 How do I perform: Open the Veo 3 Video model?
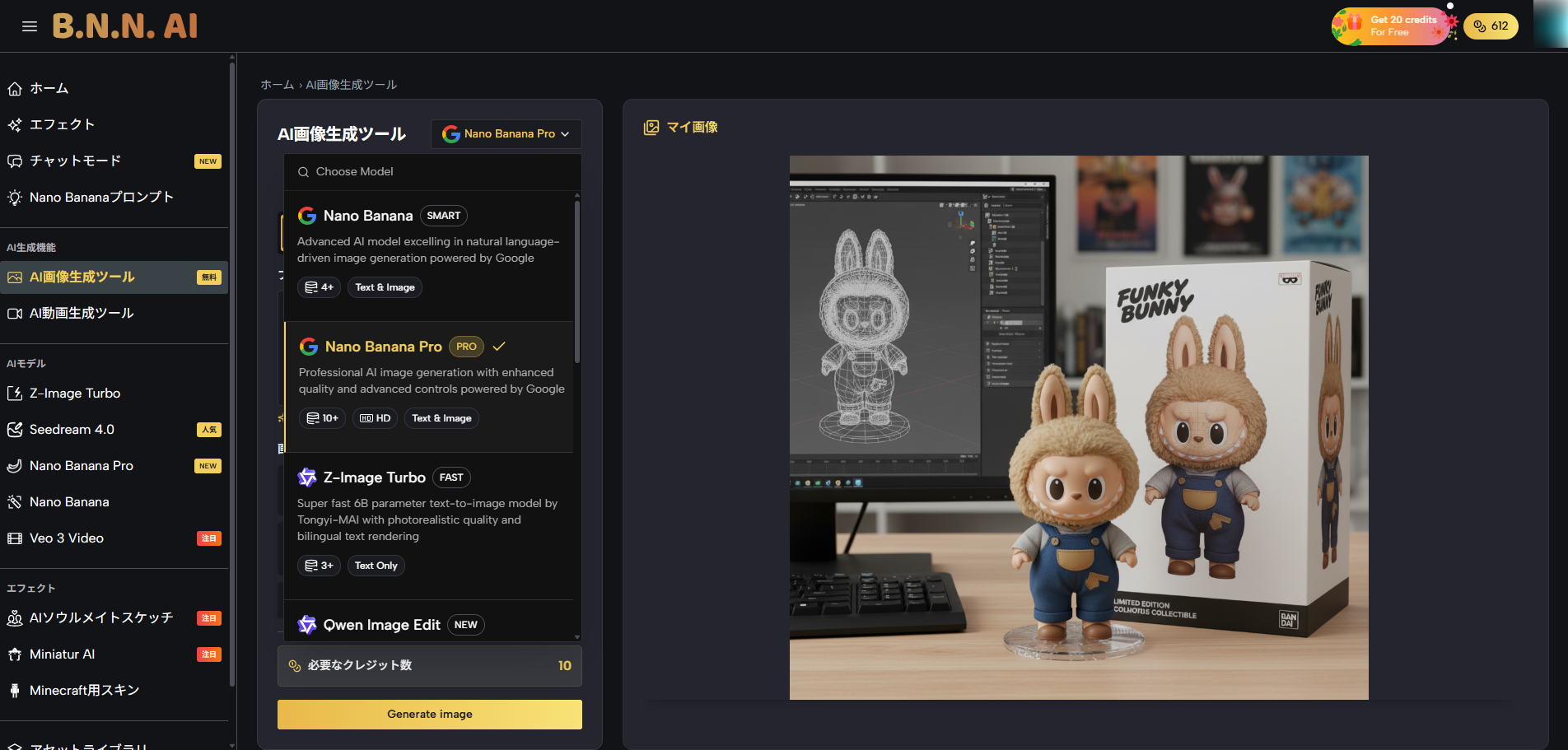(67, 538)
